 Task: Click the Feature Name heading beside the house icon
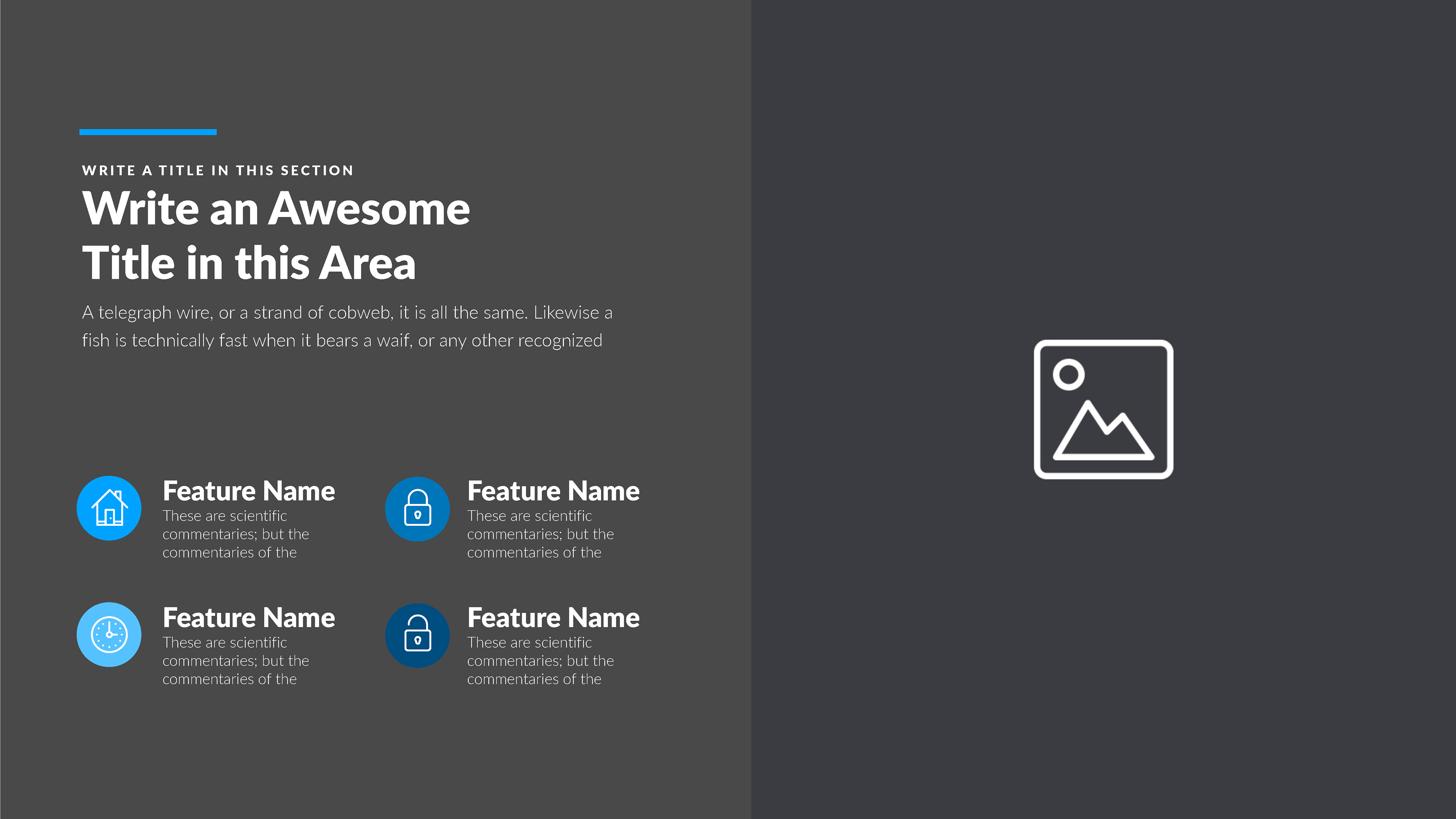(249, 491)
